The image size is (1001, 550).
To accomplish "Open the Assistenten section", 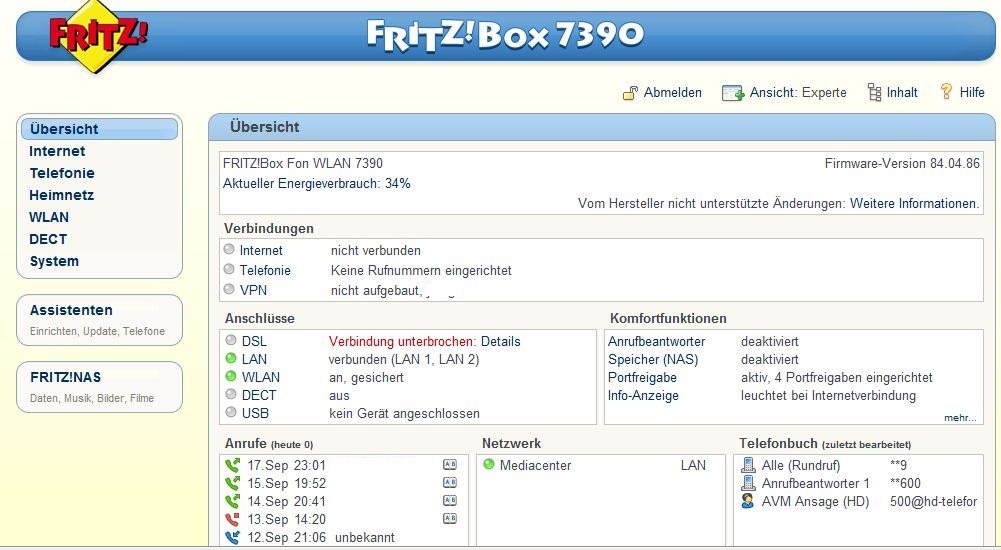I will pos(71,310).
